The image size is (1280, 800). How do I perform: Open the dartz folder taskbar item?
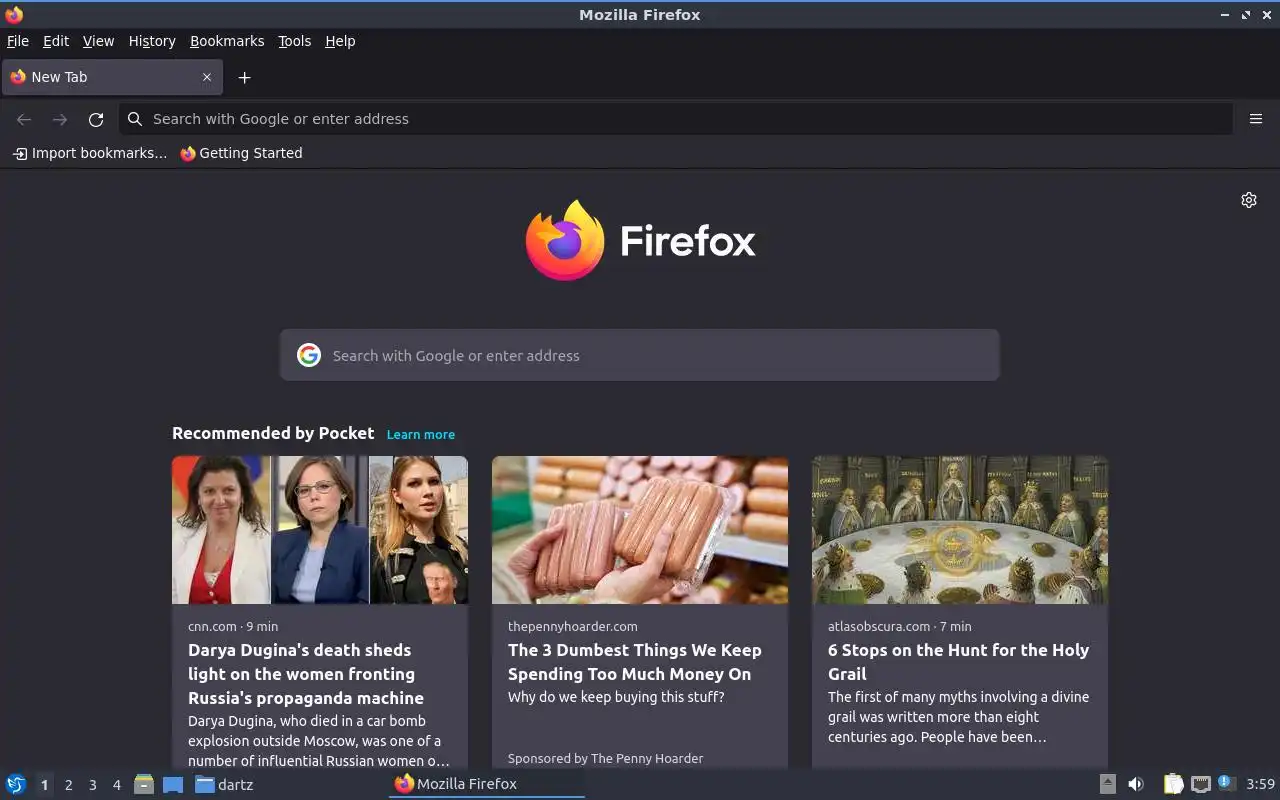(224, 784)
